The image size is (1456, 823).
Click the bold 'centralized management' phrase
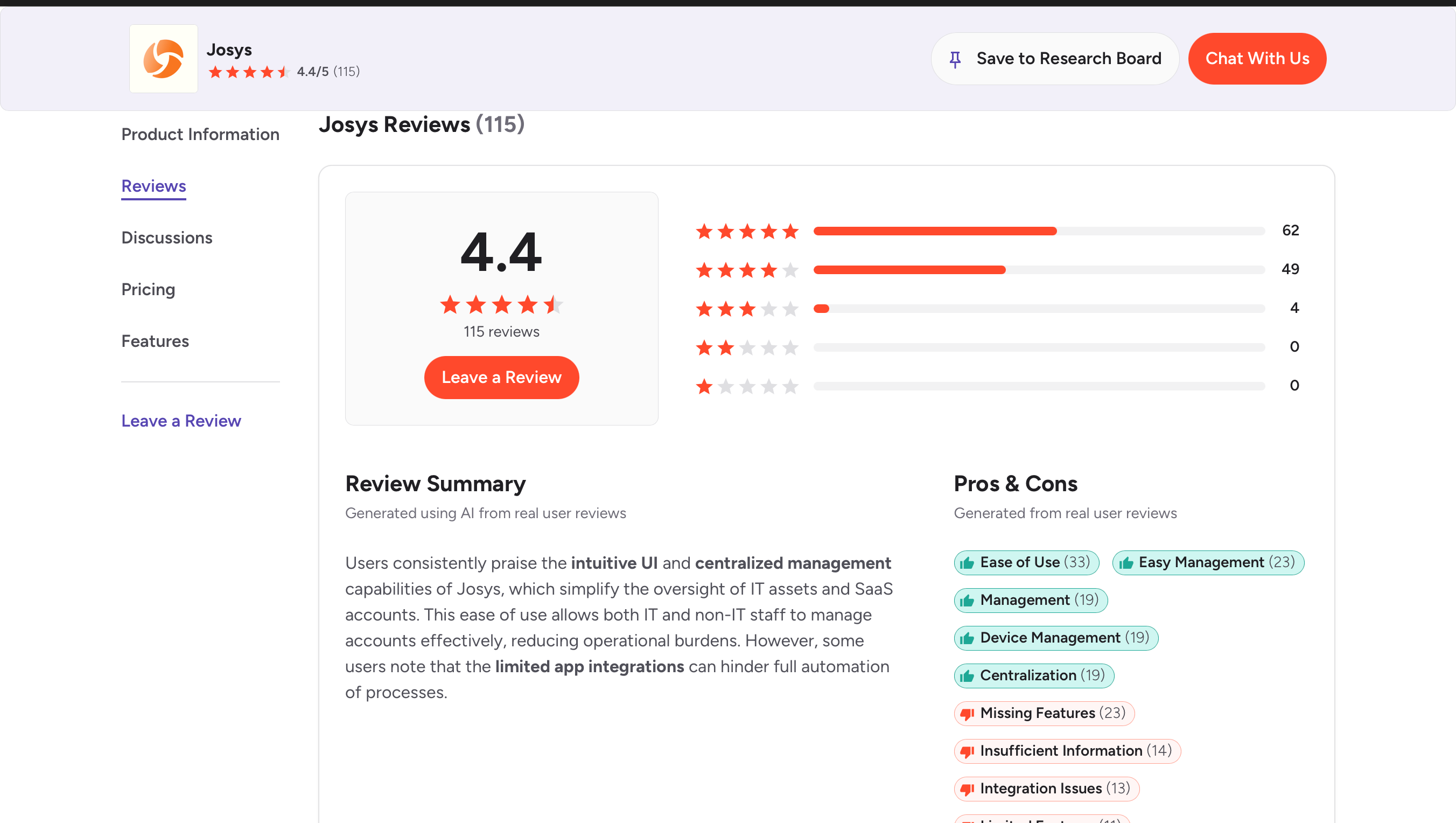pos(793,563)
